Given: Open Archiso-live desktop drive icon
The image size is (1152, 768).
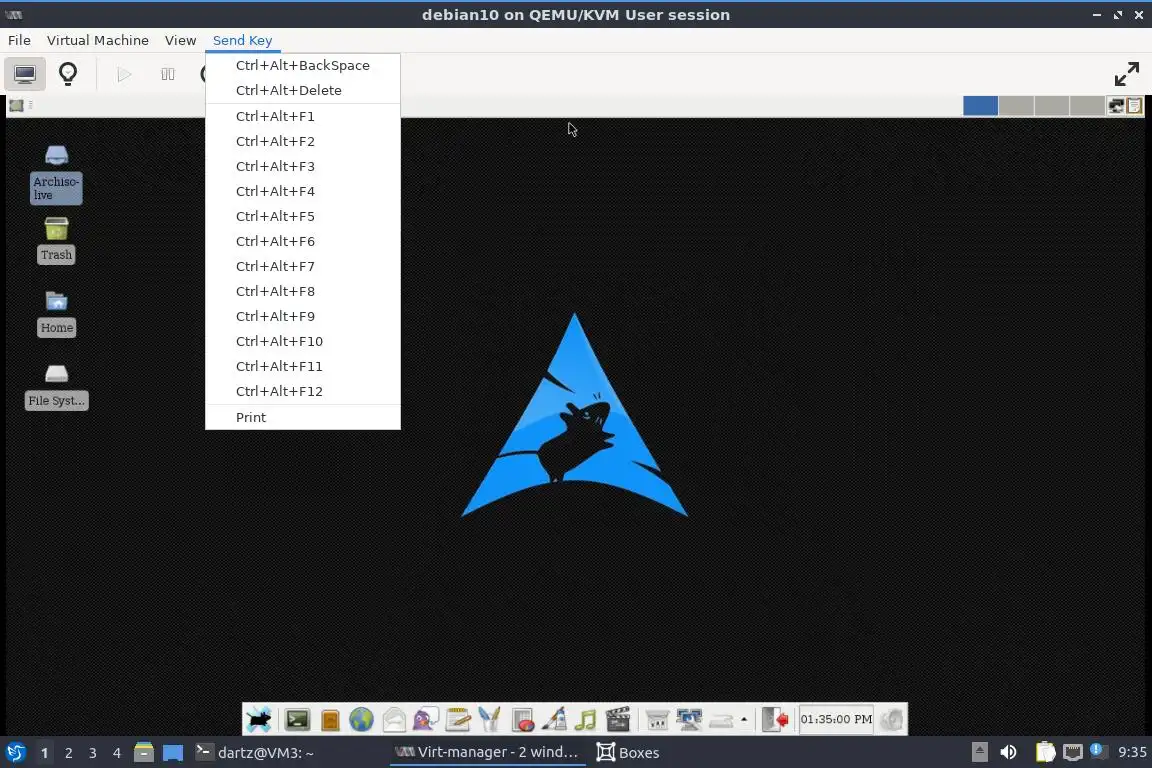Looking at the screenshot, I should pyautogui.click(x=57, y=173).
